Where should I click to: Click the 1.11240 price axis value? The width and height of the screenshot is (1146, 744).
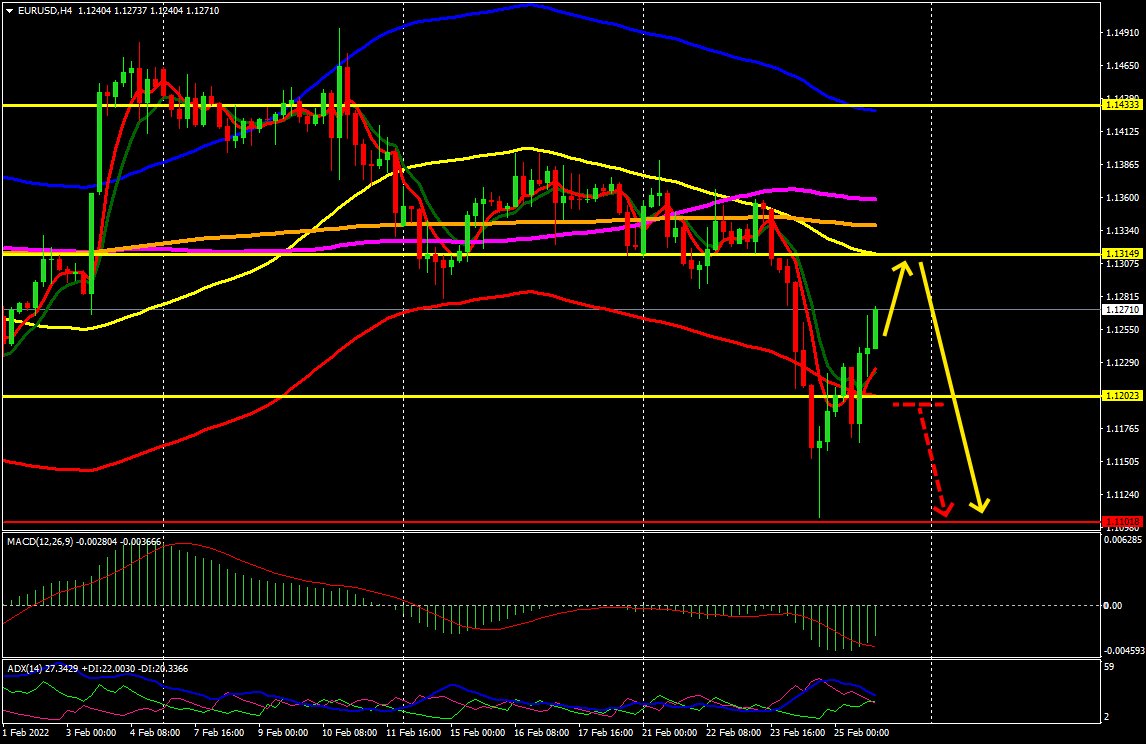pos(1123,494)
